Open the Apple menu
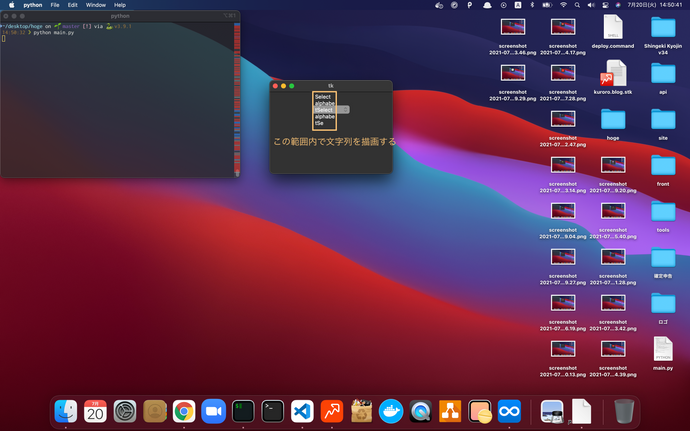The width and height of the screenshot is (690, 431). pos(11,5)
